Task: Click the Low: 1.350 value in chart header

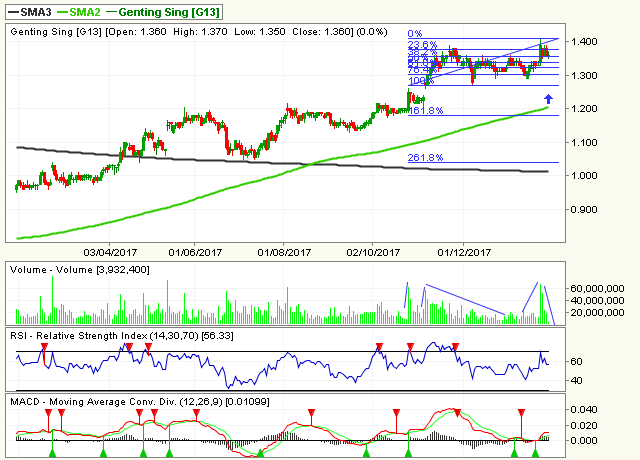Action: click(x=260, y=32)
